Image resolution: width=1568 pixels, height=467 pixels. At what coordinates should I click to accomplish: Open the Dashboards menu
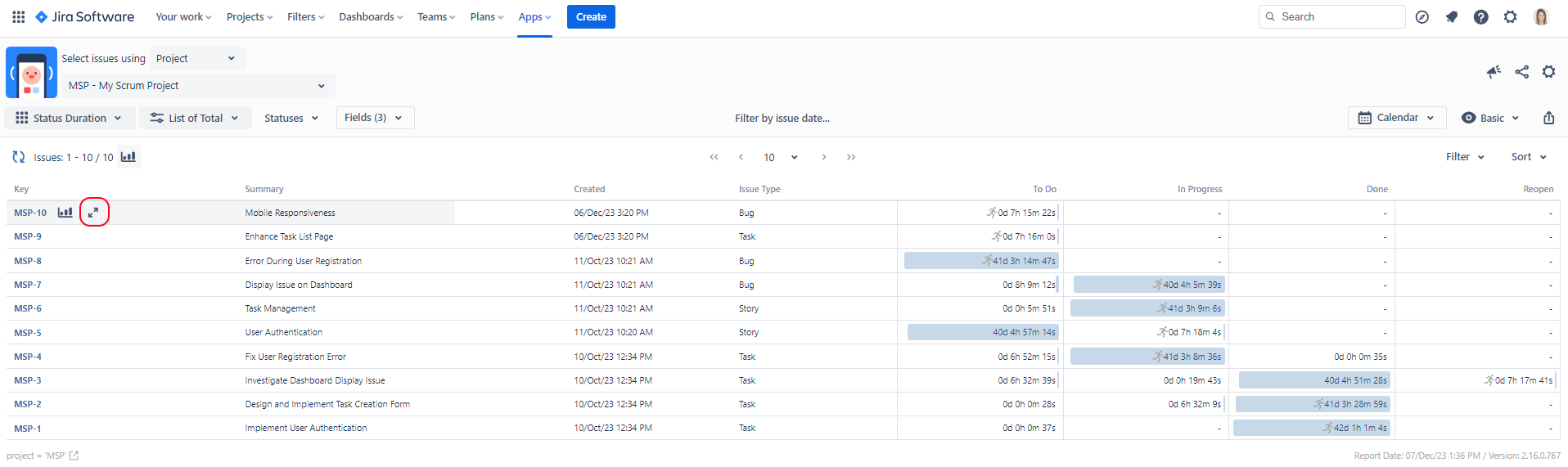(x=371, y=17)
